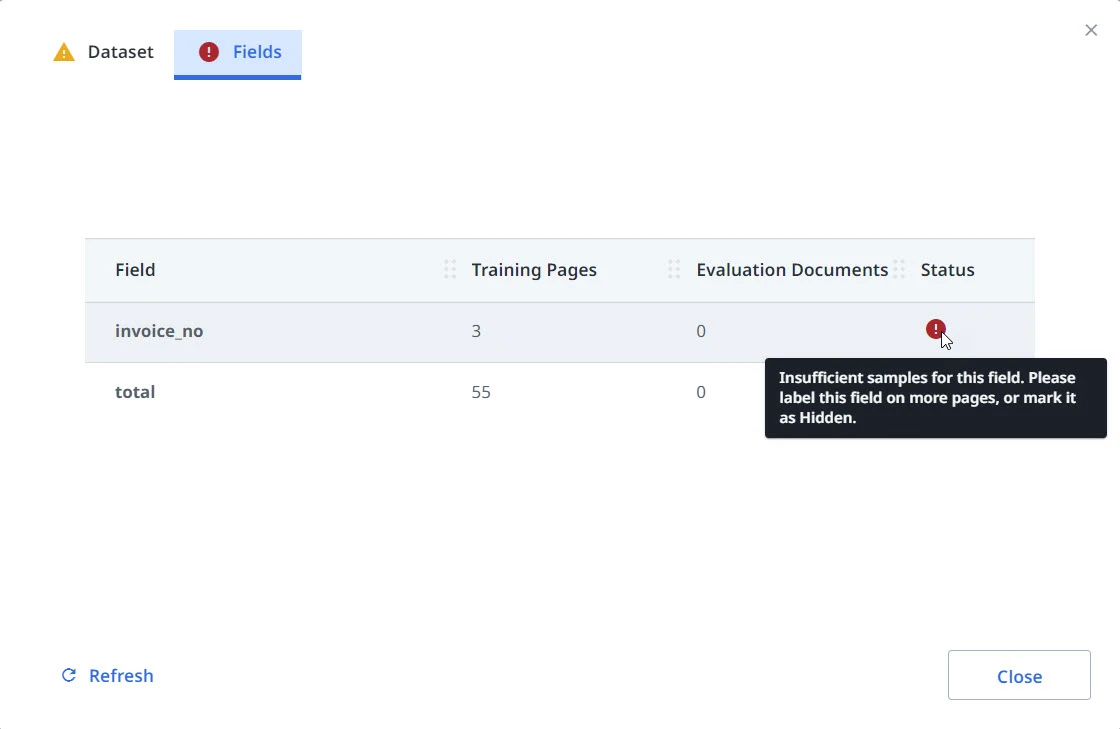Select the invoice_no field name
The width and height of the screenshot is (1120, 729).
point(159,331)
